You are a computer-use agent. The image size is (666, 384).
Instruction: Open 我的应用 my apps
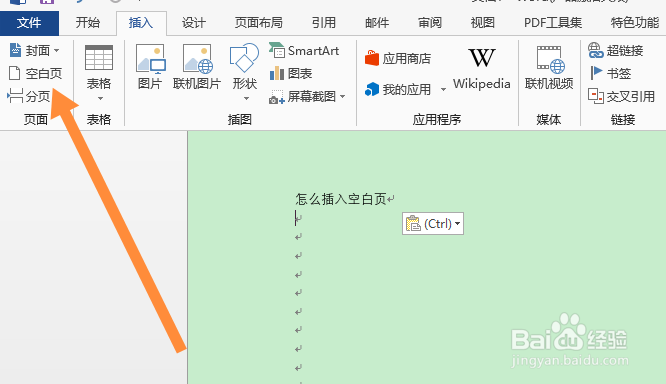coord(398,89)
